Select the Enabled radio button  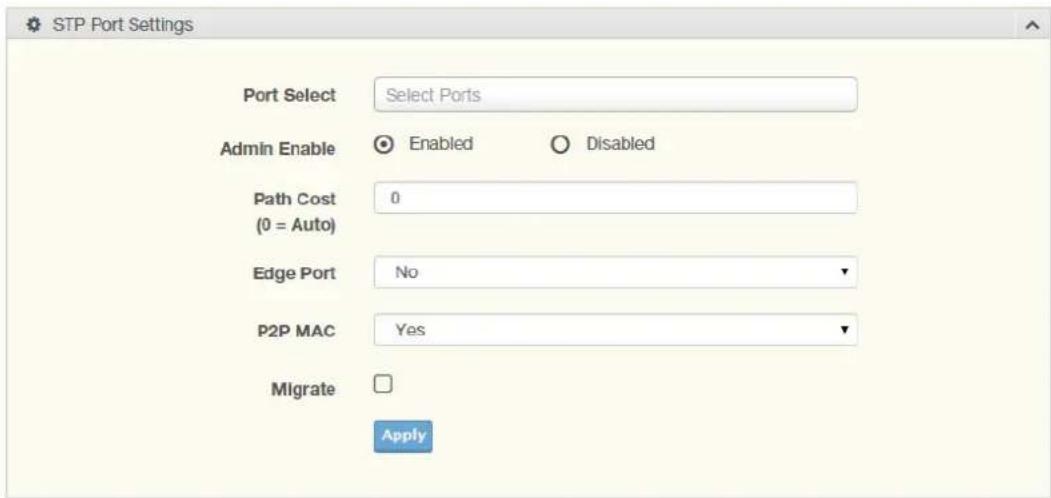pyautogui.click(x=383, y=145)
